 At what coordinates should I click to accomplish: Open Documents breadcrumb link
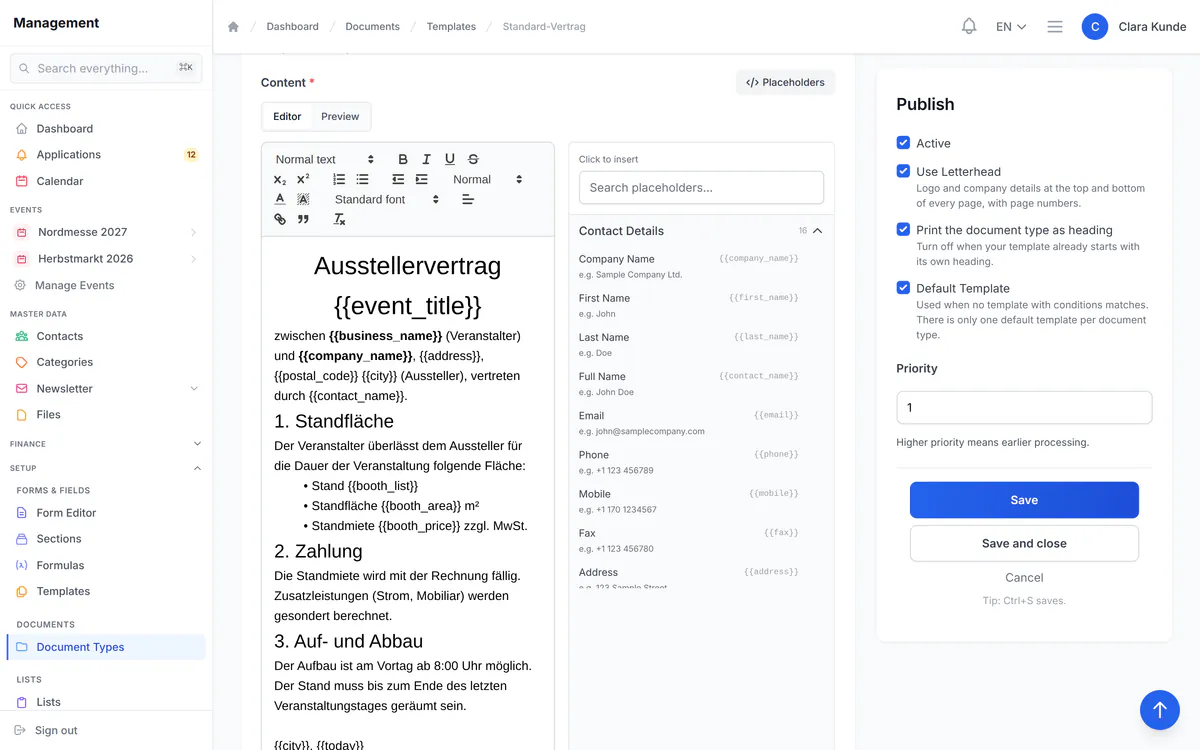click(x=372, y=27)
